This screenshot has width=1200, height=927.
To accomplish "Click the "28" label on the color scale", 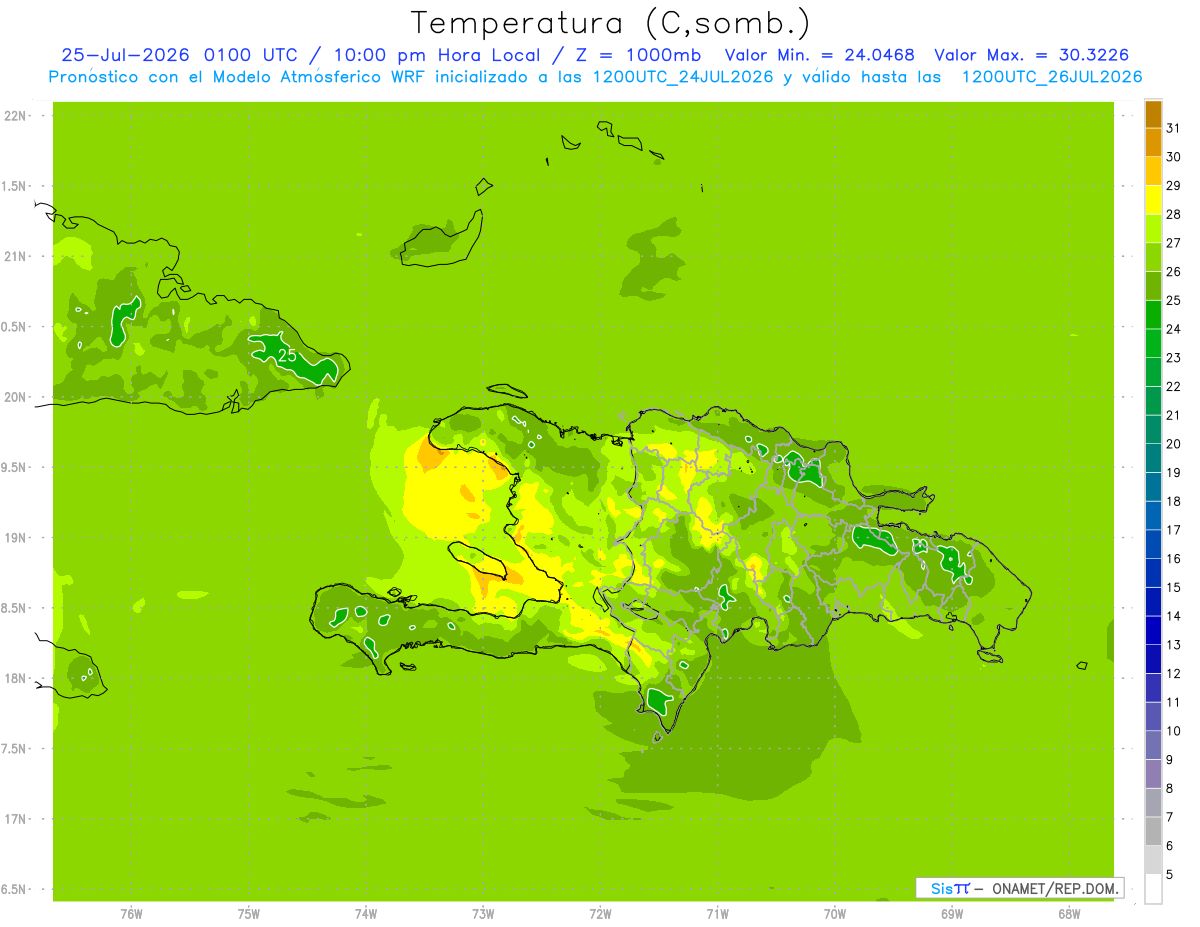I will click(1173, 213).
